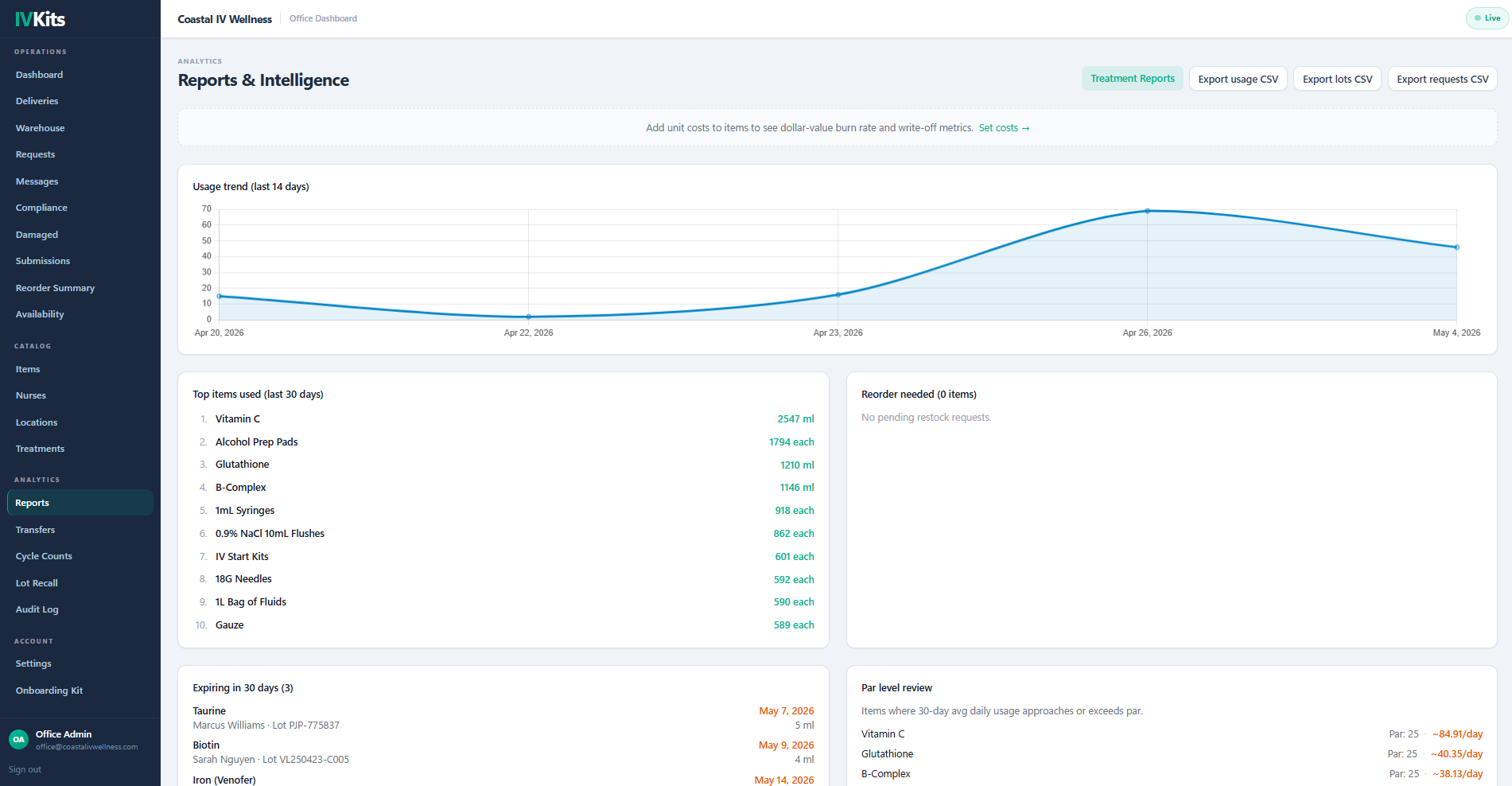Click the 2547 ml usage value
The height and width of the screenshot is (786, 1512).
point(796,419)
